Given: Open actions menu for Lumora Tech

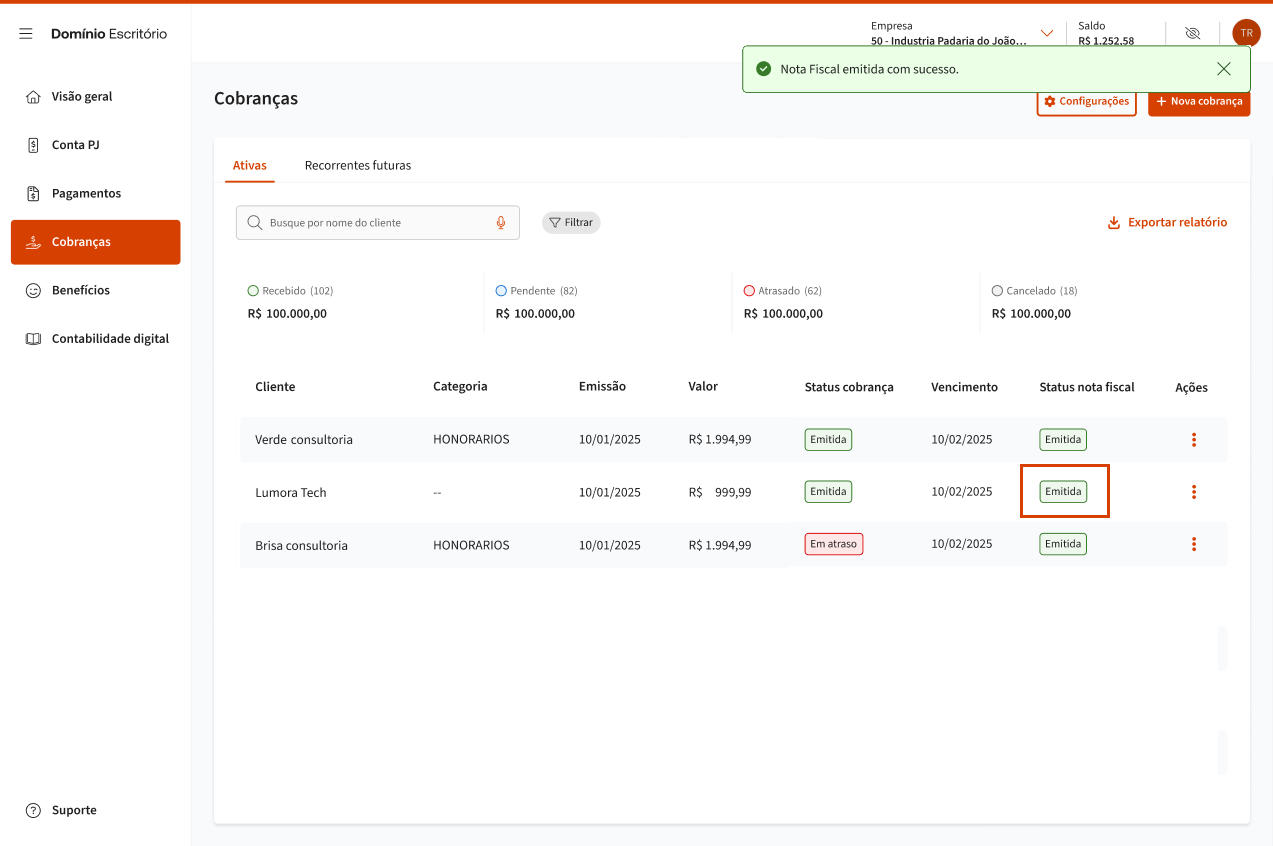Looking at the screenshot, I should 1193,492.
